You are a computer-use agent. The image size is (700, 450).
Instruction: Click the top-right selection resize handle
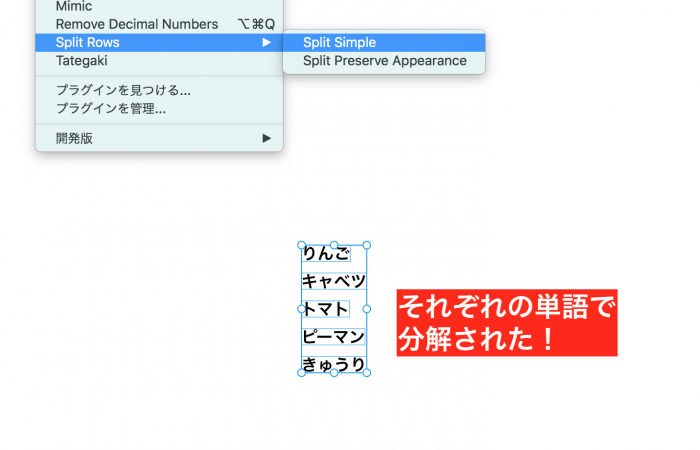coord(366,245)
